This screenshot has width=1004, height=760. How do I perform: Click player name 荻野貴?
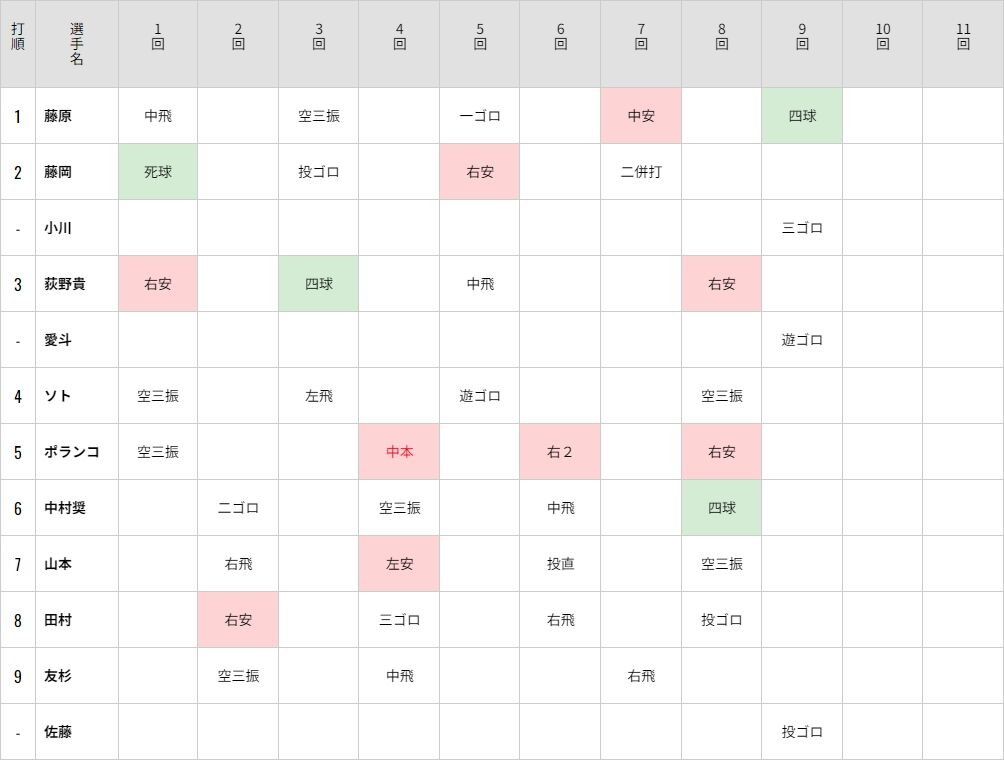coord(65,284)
